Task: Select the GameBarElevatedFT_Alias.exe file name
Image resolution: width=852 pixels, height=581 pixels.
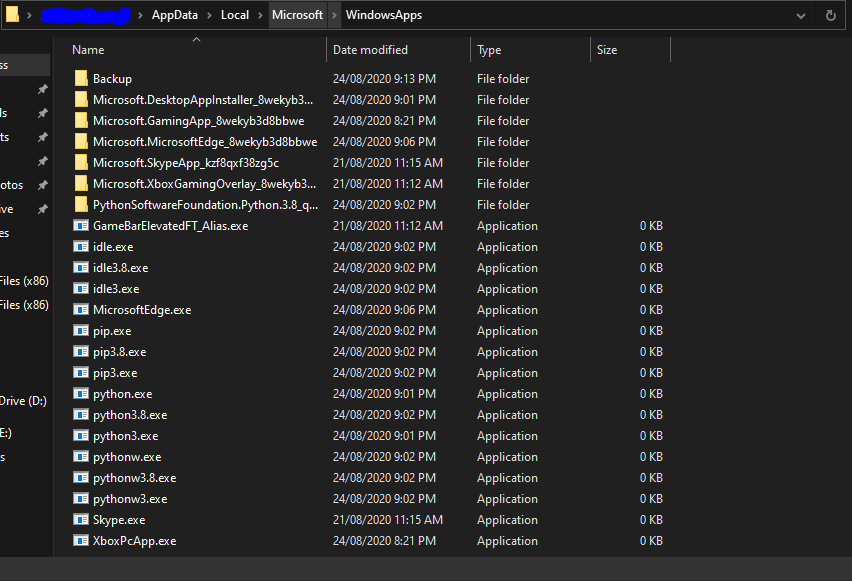Action: click(171, 226)
